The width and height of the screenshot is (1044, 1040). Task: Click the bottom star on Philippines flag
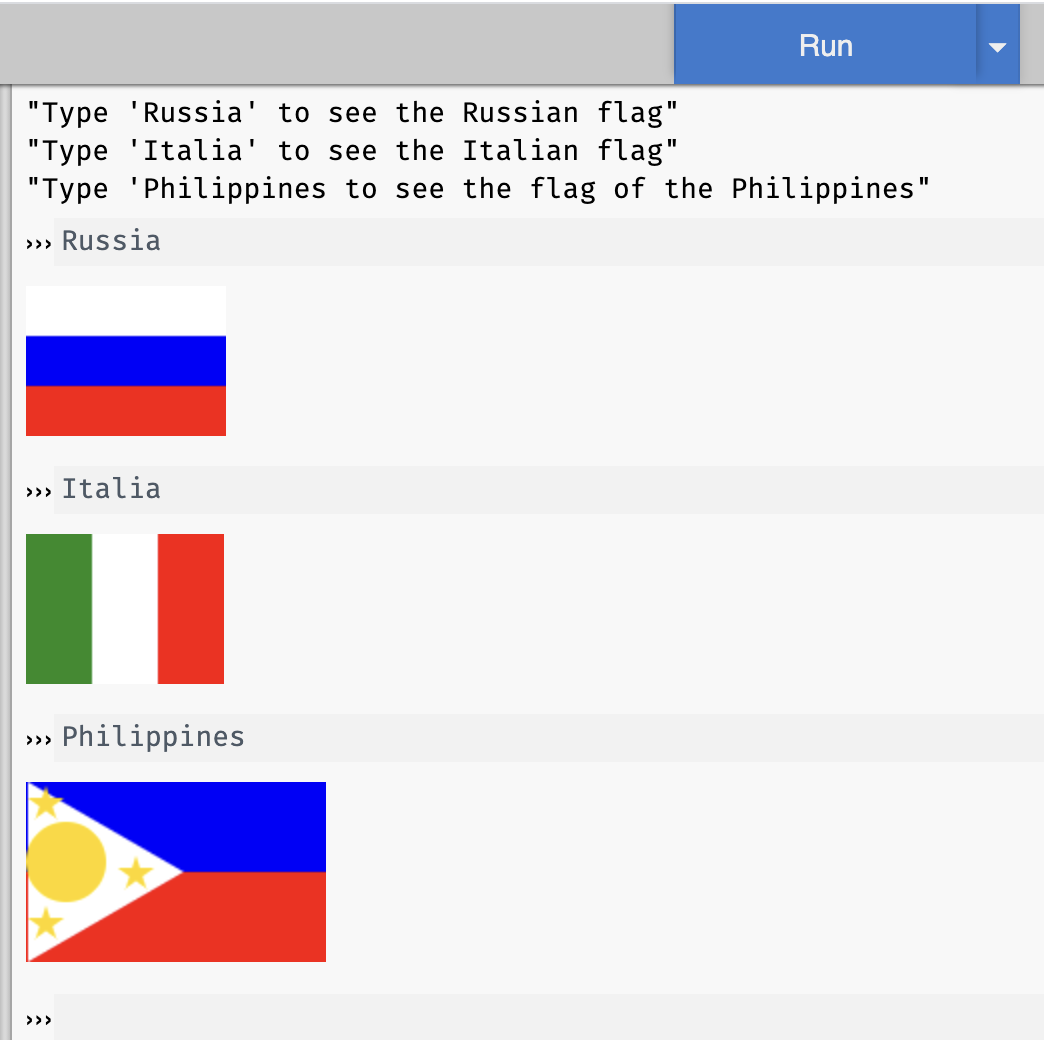[45, 922]
